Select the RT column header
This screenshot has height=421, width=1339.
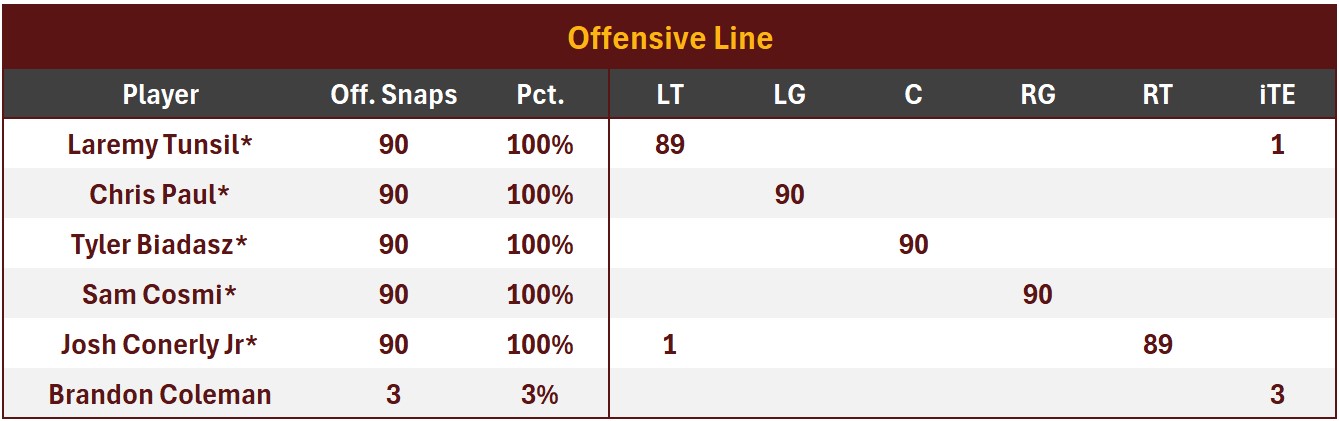tap(1157, 95)
